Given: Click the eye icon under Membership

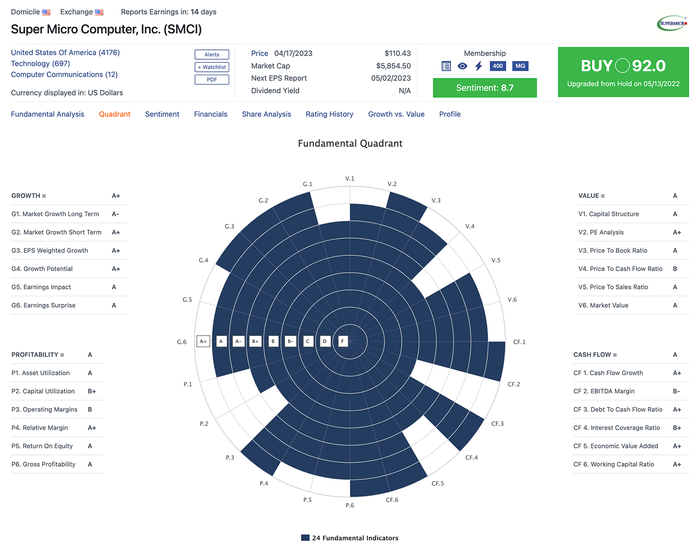Looking at the screenshot, I should [x=462, y=66].
